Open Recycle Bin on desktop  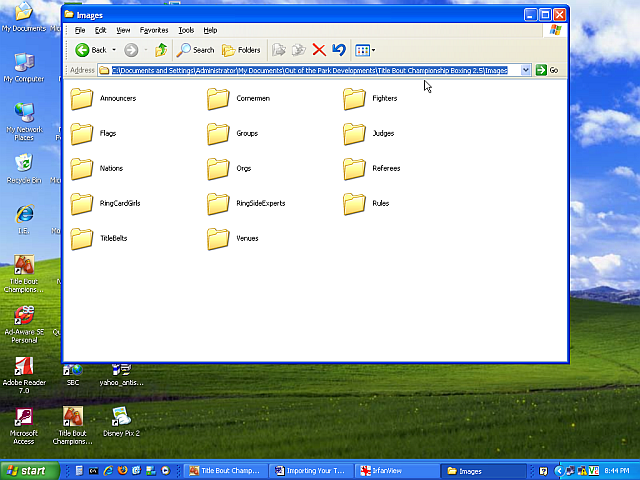[24, 169]
